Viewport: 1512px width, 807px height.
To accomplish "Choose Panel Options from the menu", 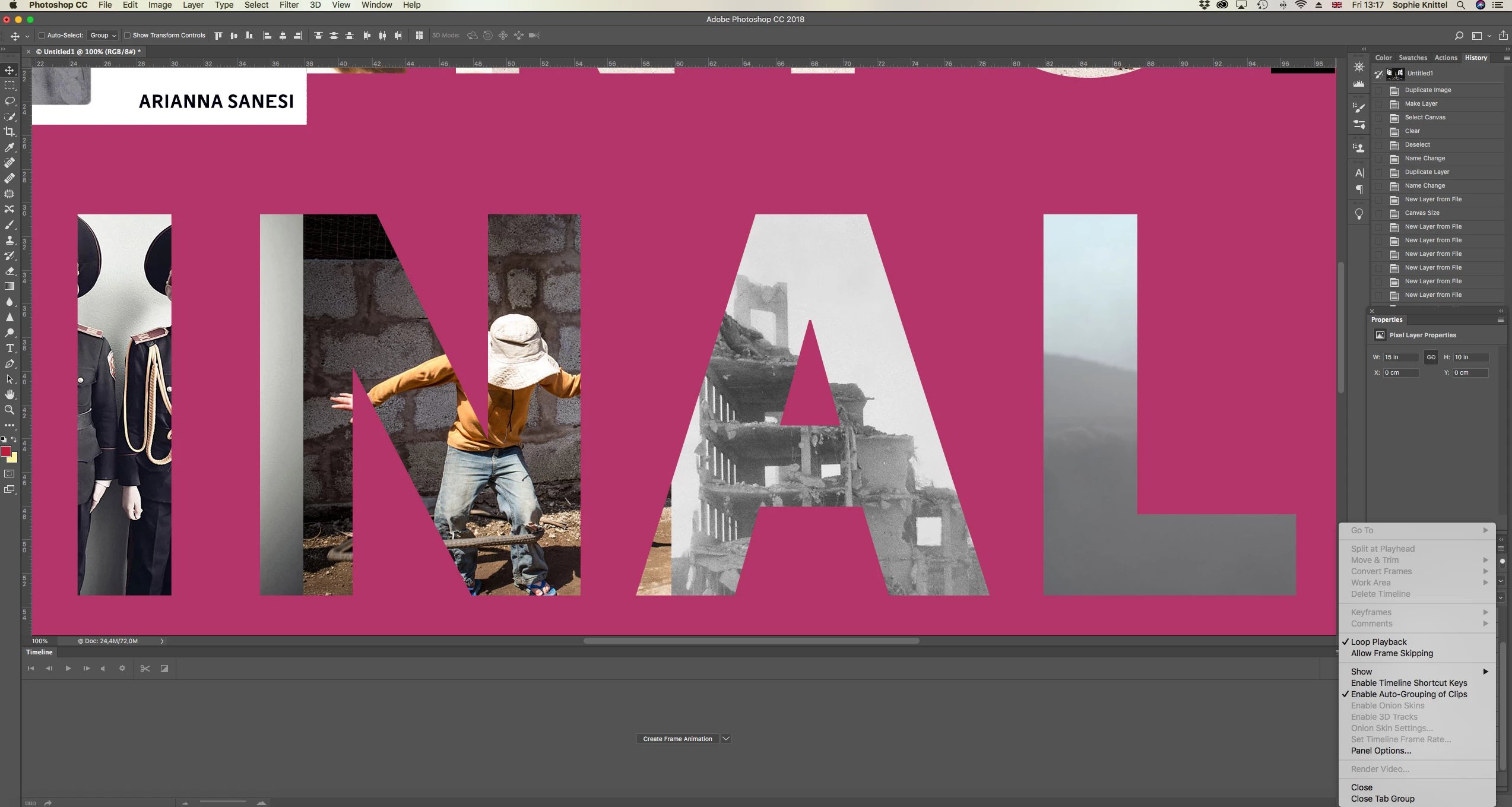I will coord(1381,751).
